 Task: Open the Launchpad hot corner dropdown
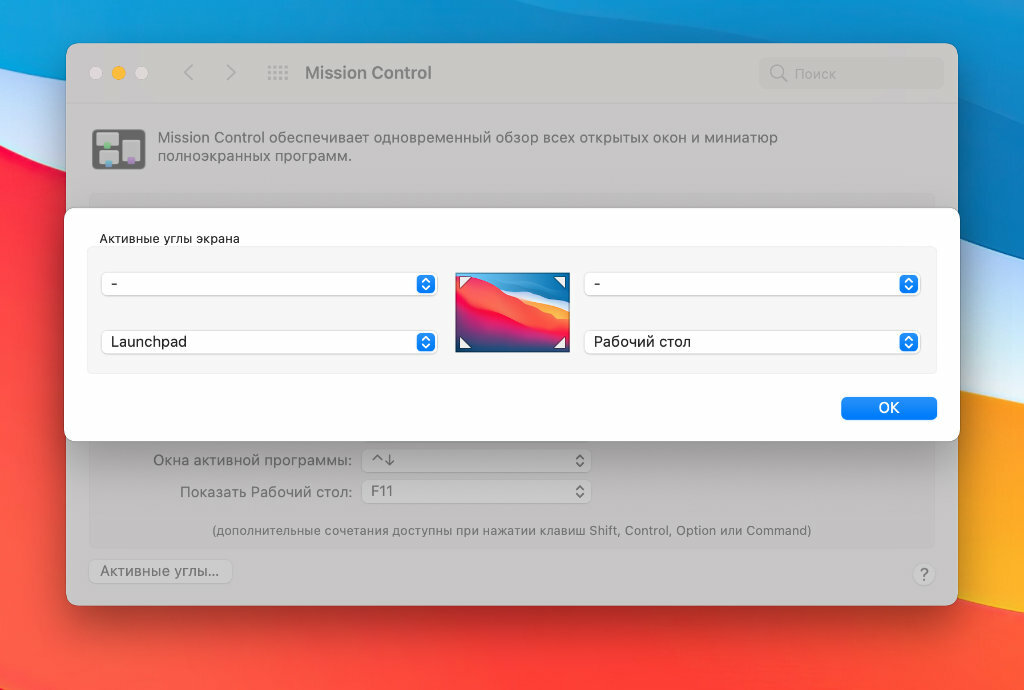[x=269, y=342]
